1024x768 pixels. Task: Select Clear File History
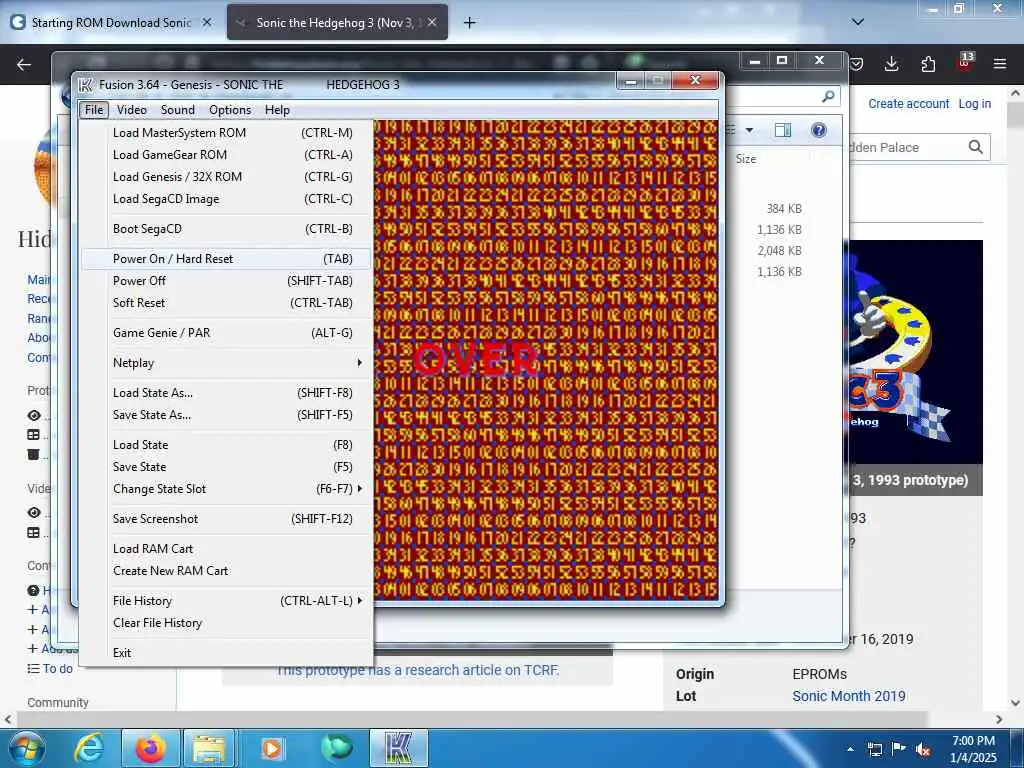click(226, 623)
